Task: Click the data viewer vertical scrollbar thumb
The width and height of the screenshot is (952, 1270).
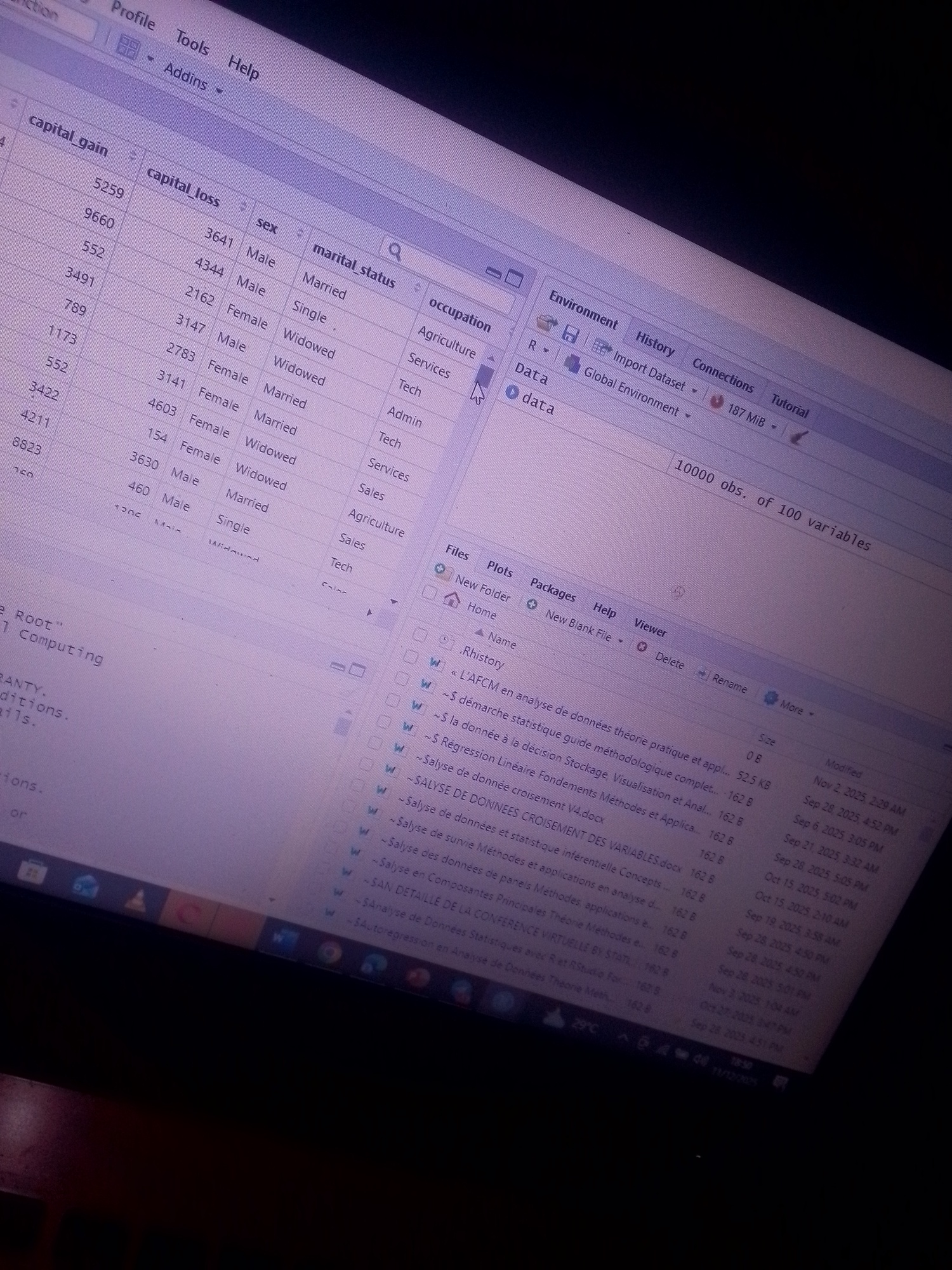Action: [x=484, y=376]
